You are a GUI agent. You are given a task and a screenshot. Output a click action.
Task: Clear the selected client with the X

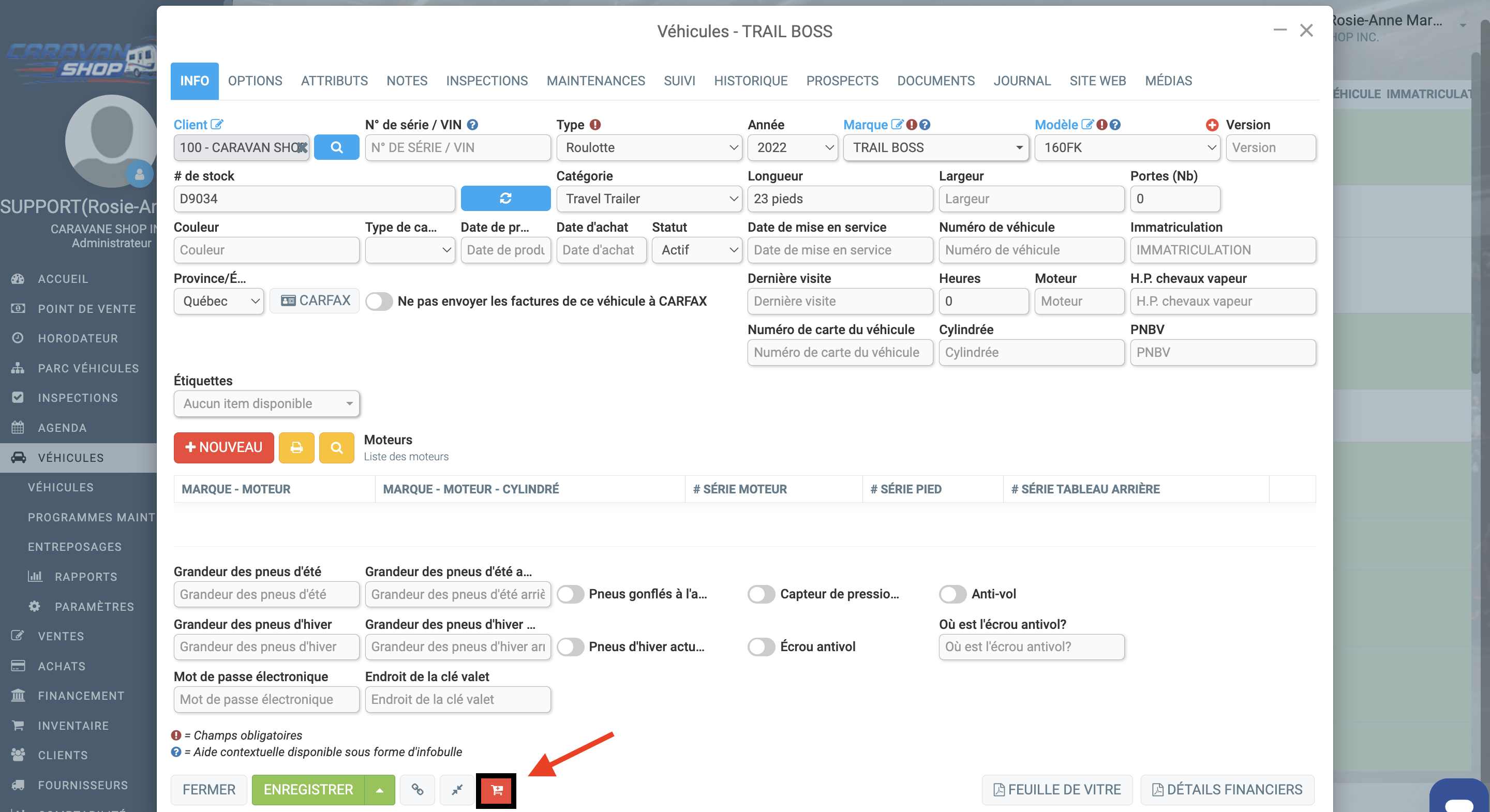pos(302,147)
